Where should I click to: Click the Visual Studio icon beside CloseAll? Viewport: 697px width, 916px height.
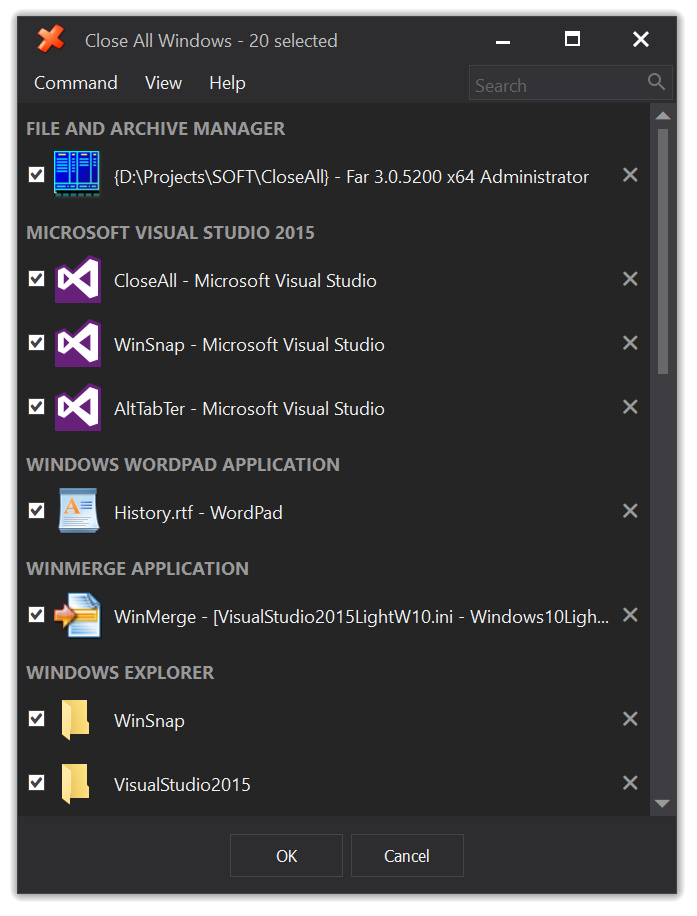tap(78, 279)
